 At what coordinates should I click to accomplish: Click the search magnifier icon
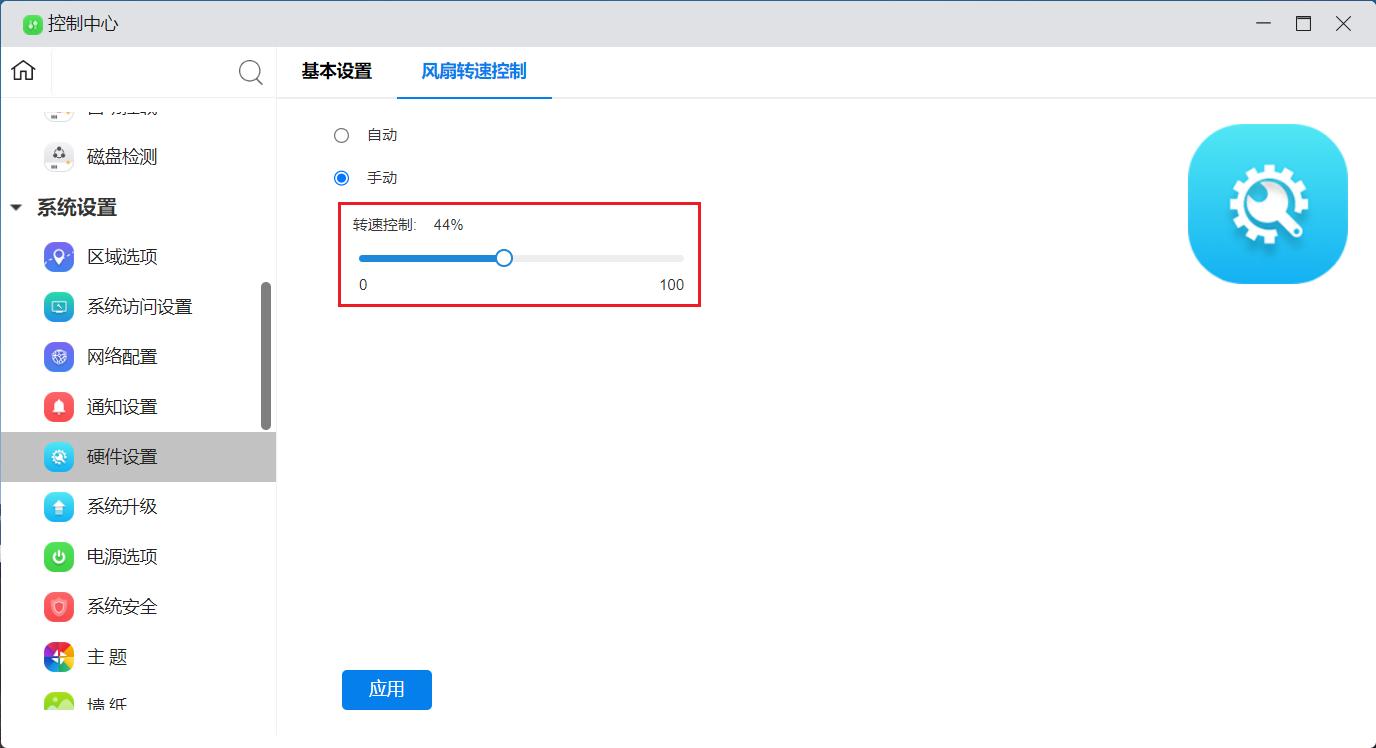coord(251,72)
